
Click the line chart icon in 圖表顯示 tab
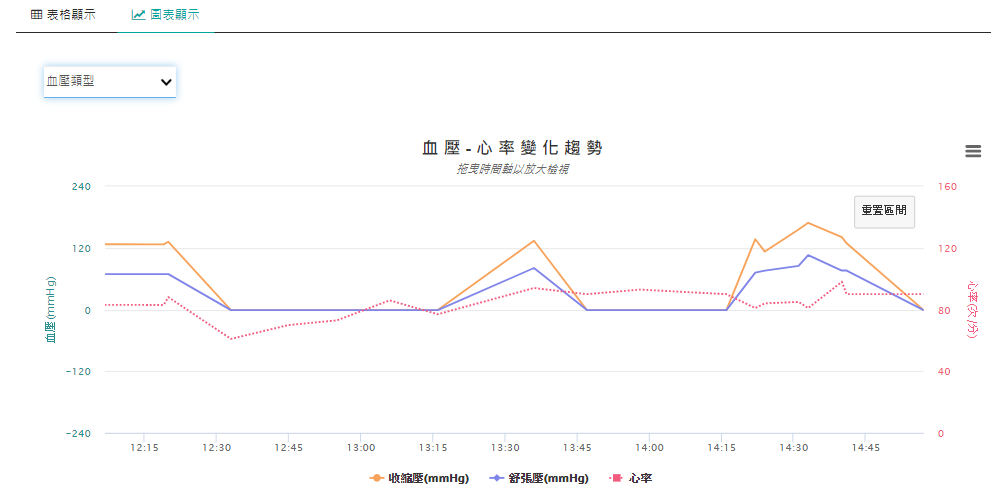[x=138, y=15]
